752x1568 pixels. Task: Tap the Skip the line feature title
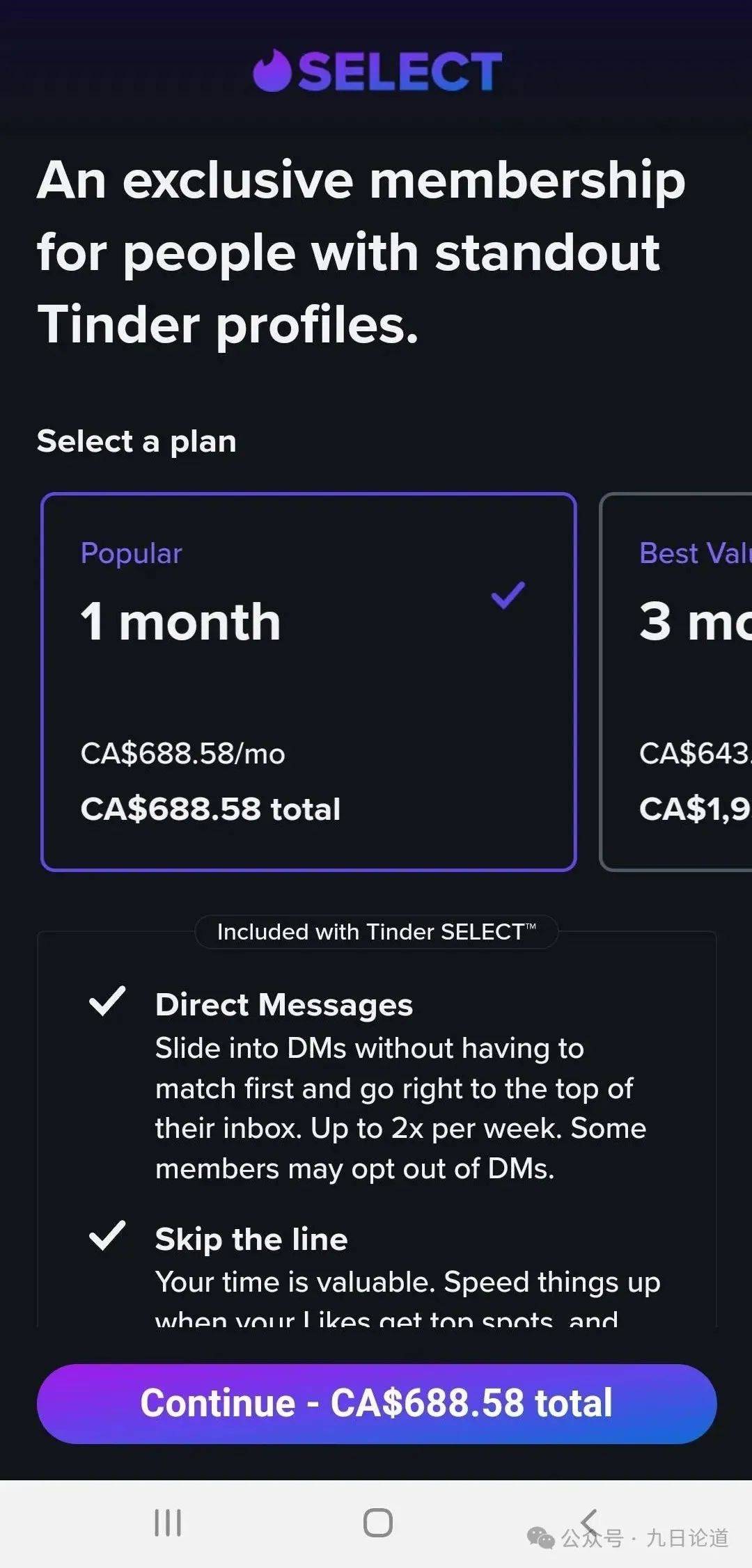pos(251,1240)
